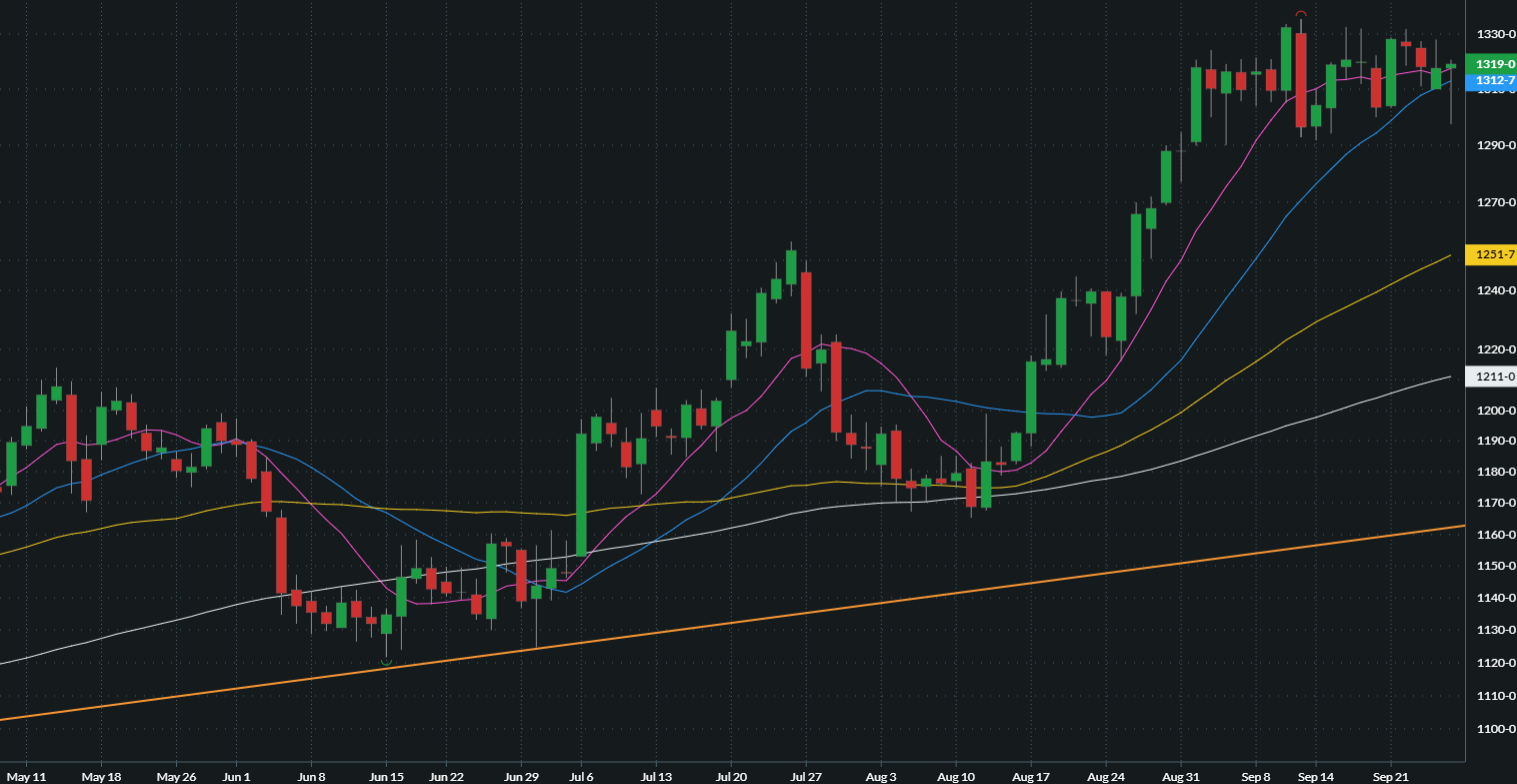Click the Sep 8 date label
The image size is (1517, 784).
[x=1256, y=776]
